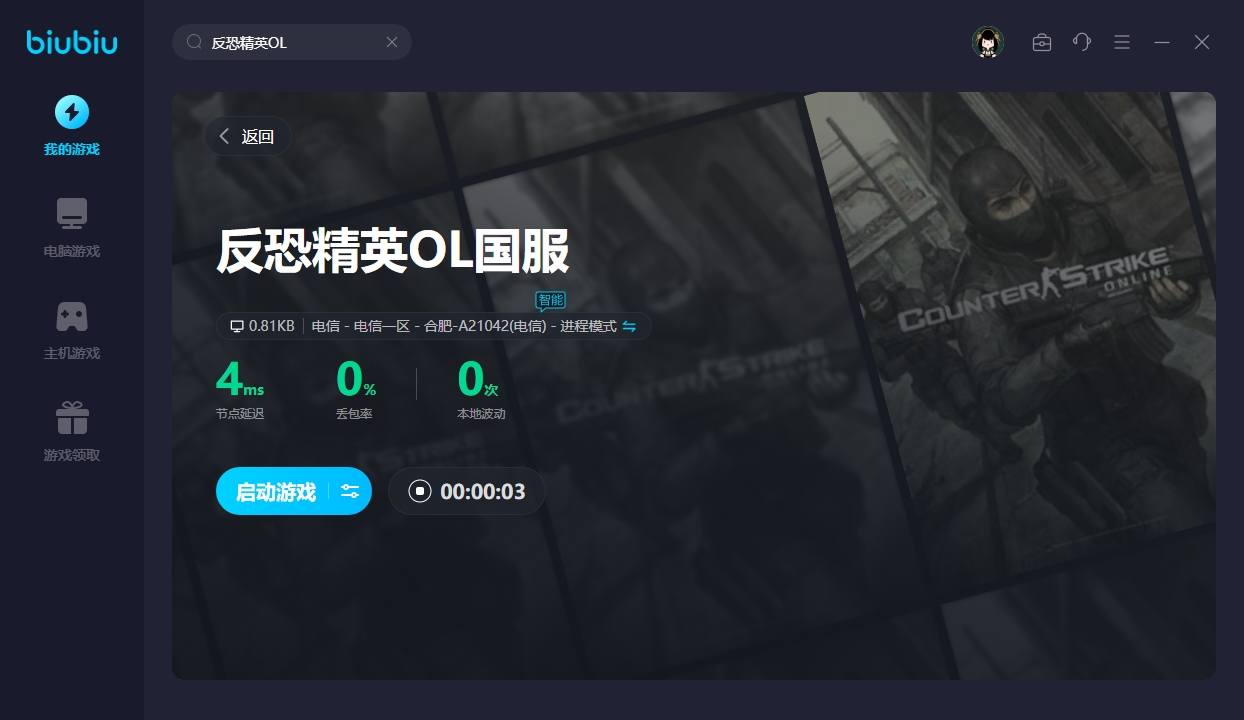1244x720 pixels.
Task: Open the hamburger main menu
Action: click(x=1122, y=42)
